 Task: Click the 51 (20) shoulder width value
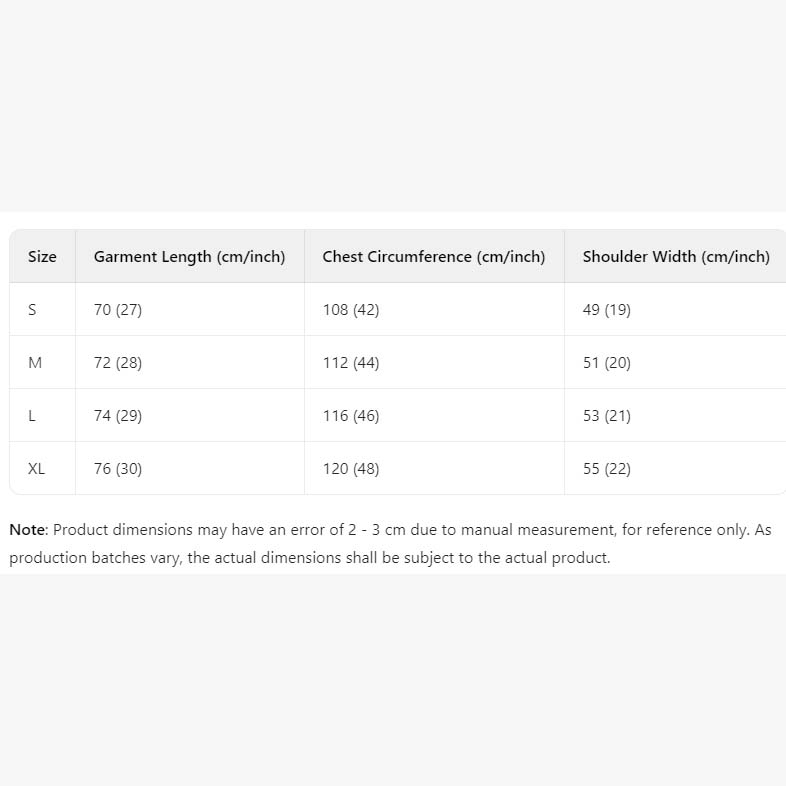(x=607, y=363)
